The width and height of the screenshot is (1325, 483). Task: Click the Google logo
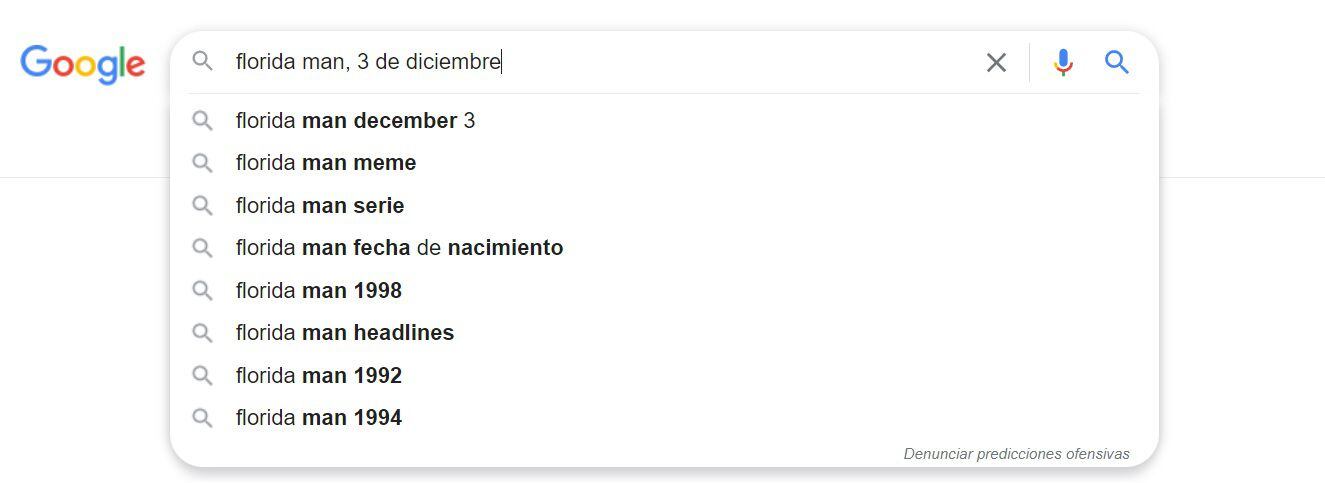pos(83,63)
